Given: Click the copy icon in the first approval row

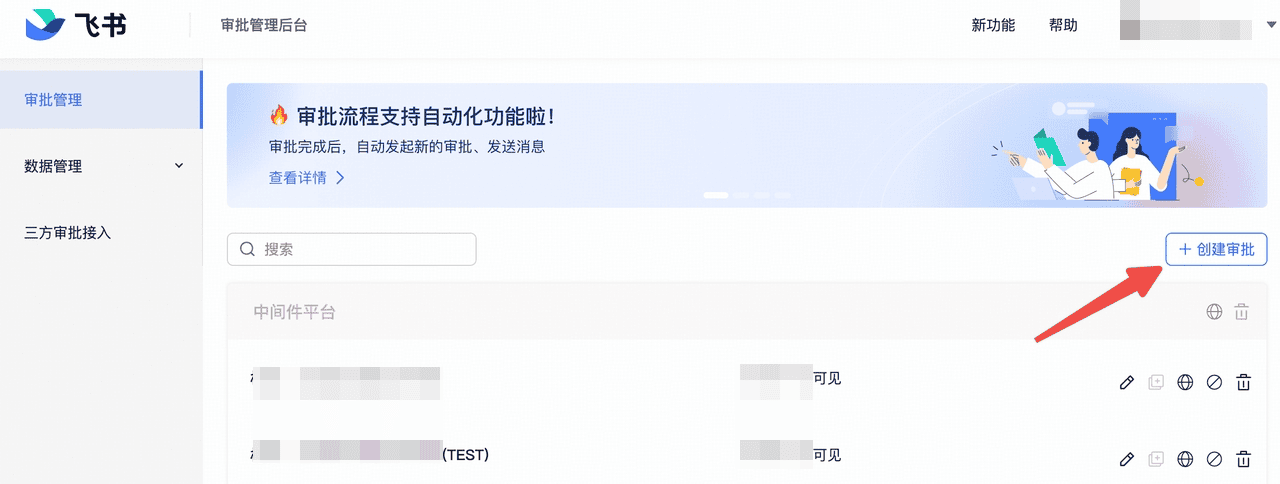Looking at the screenshot, I should point(1156,382).
